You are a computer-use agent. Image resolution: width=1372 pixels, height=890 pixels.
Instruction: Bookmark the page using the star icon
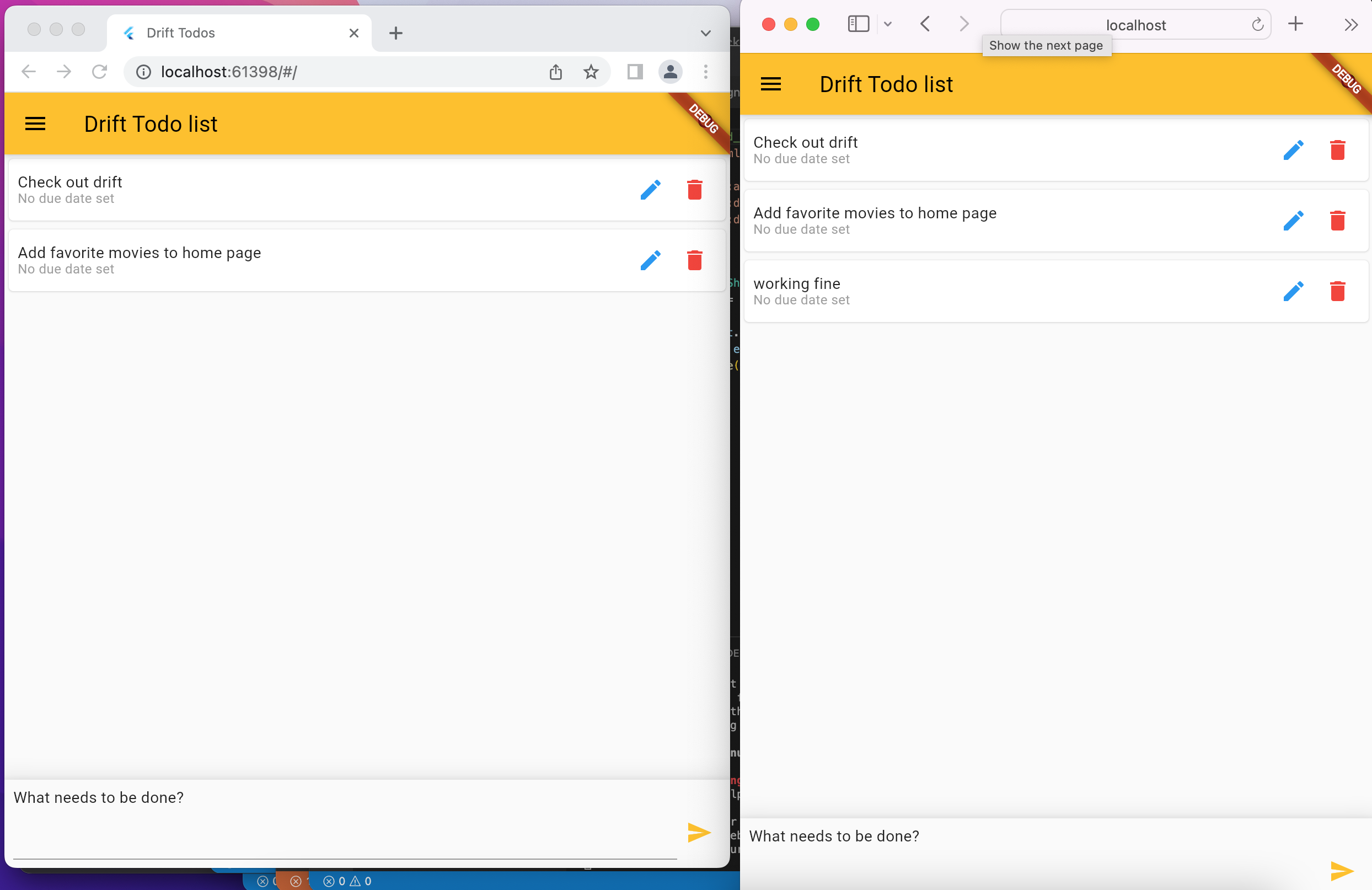coord(590,72)
